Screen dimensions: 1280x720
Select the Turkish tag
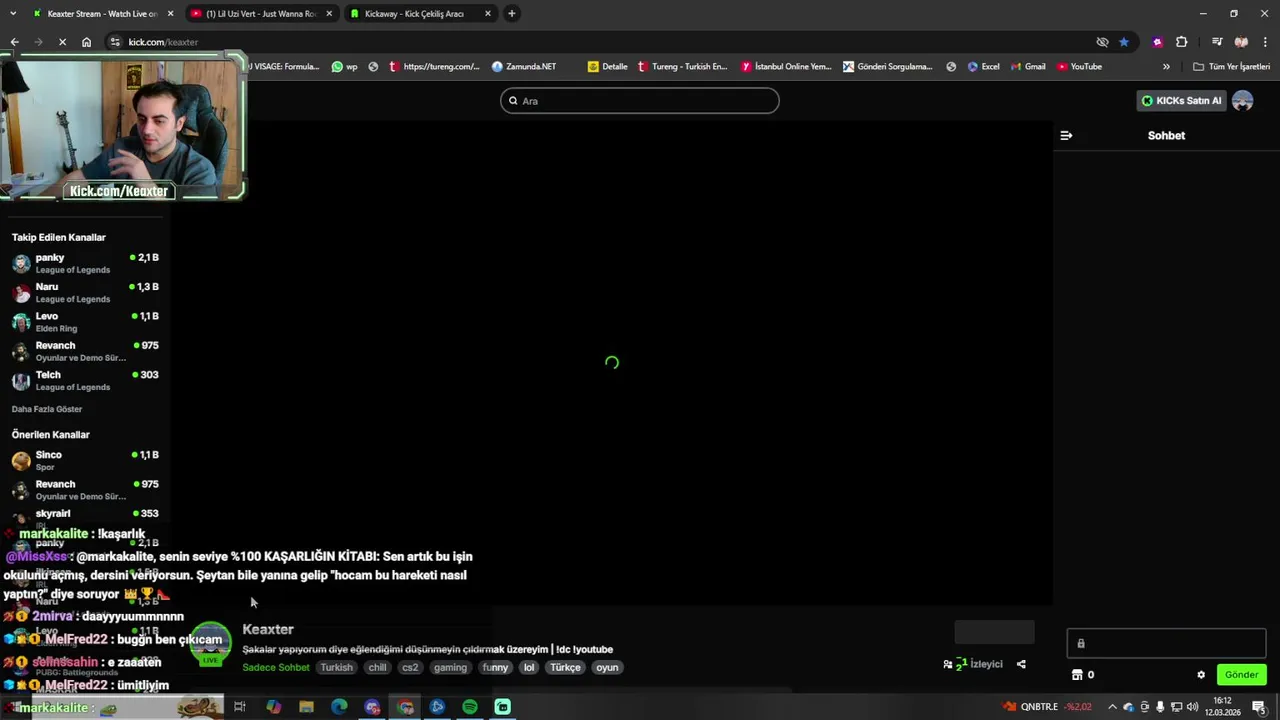(337, 667)
